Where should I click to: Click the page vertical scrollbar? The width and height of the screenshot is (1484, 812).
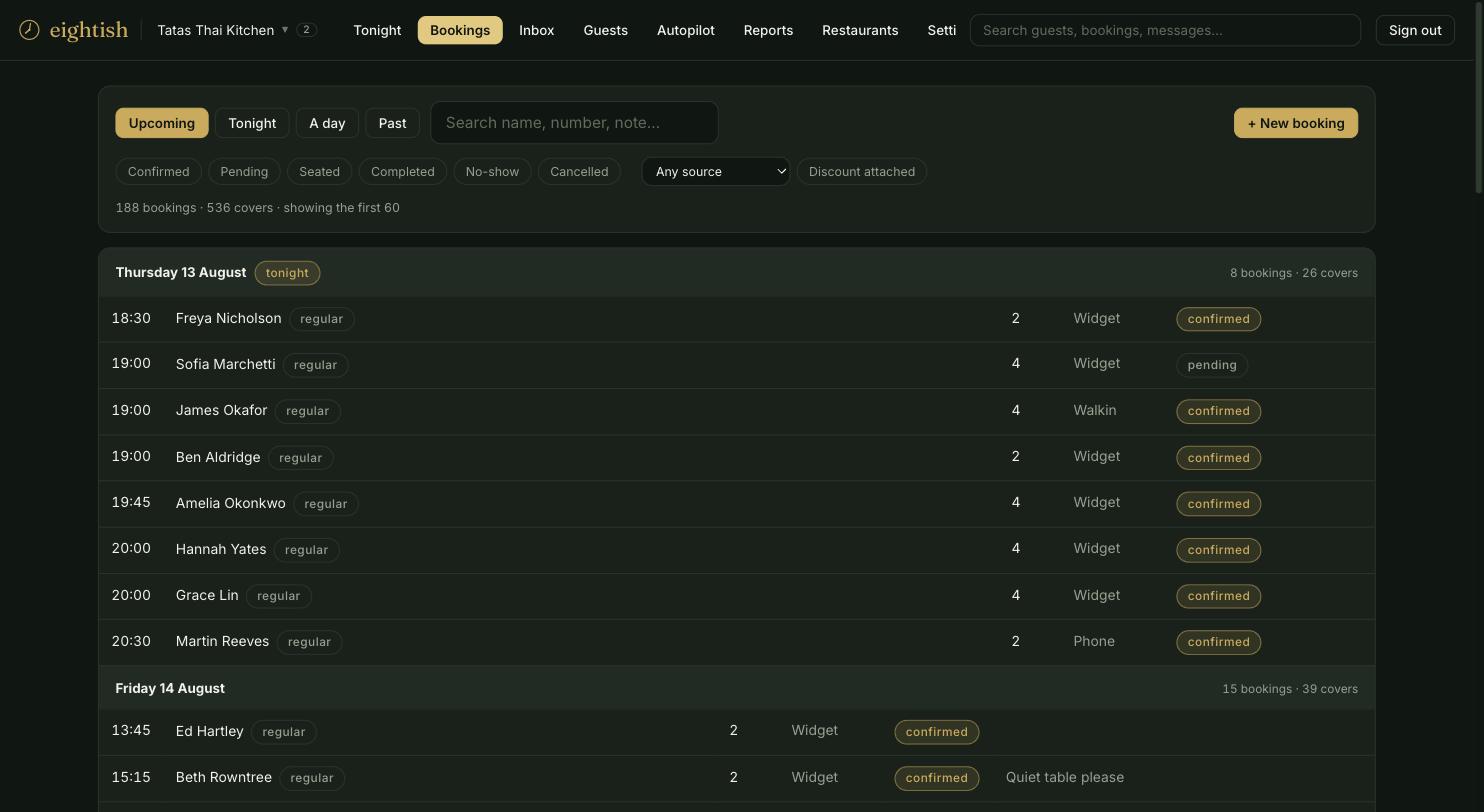point(1479,100)
